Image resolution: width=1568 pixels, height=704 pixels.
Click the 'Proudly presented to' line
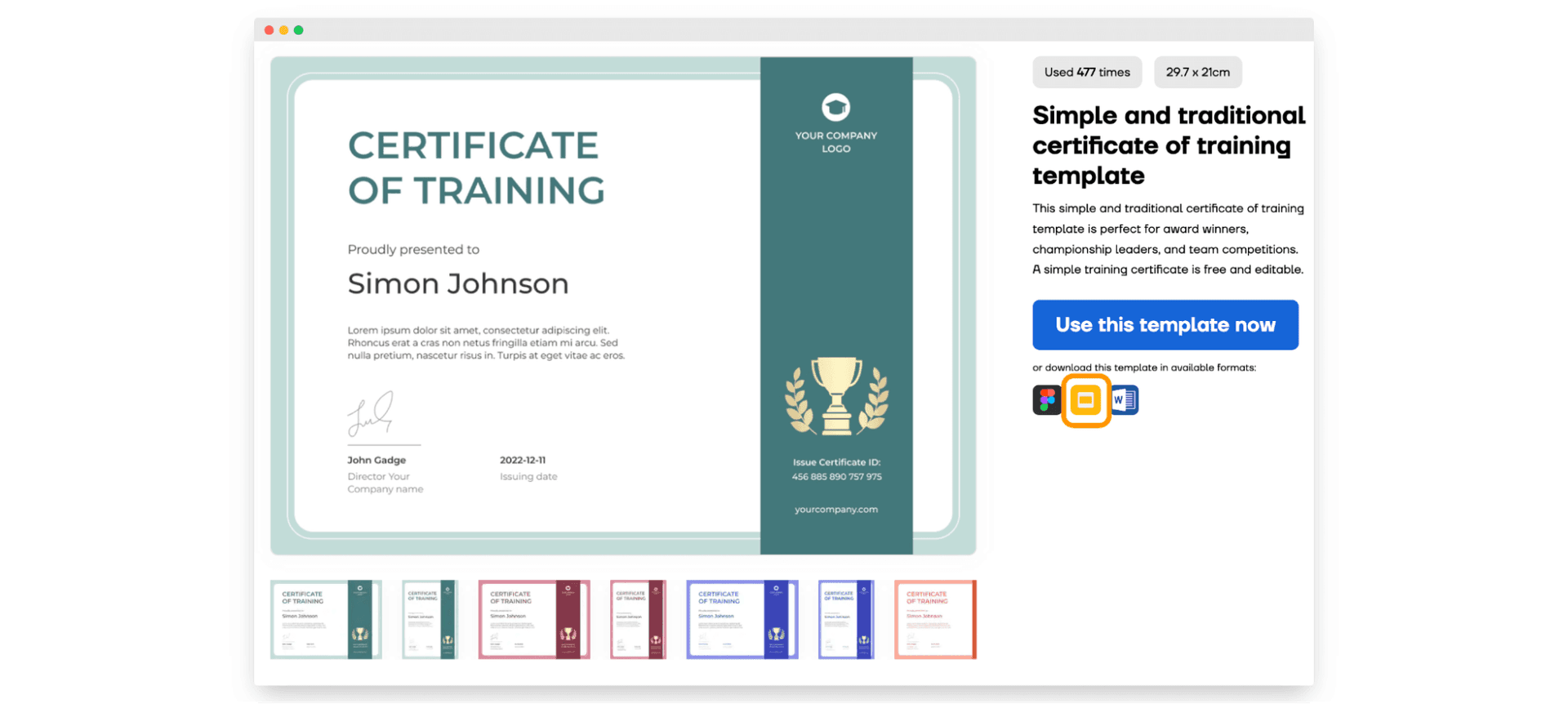(x=413, y=250)
